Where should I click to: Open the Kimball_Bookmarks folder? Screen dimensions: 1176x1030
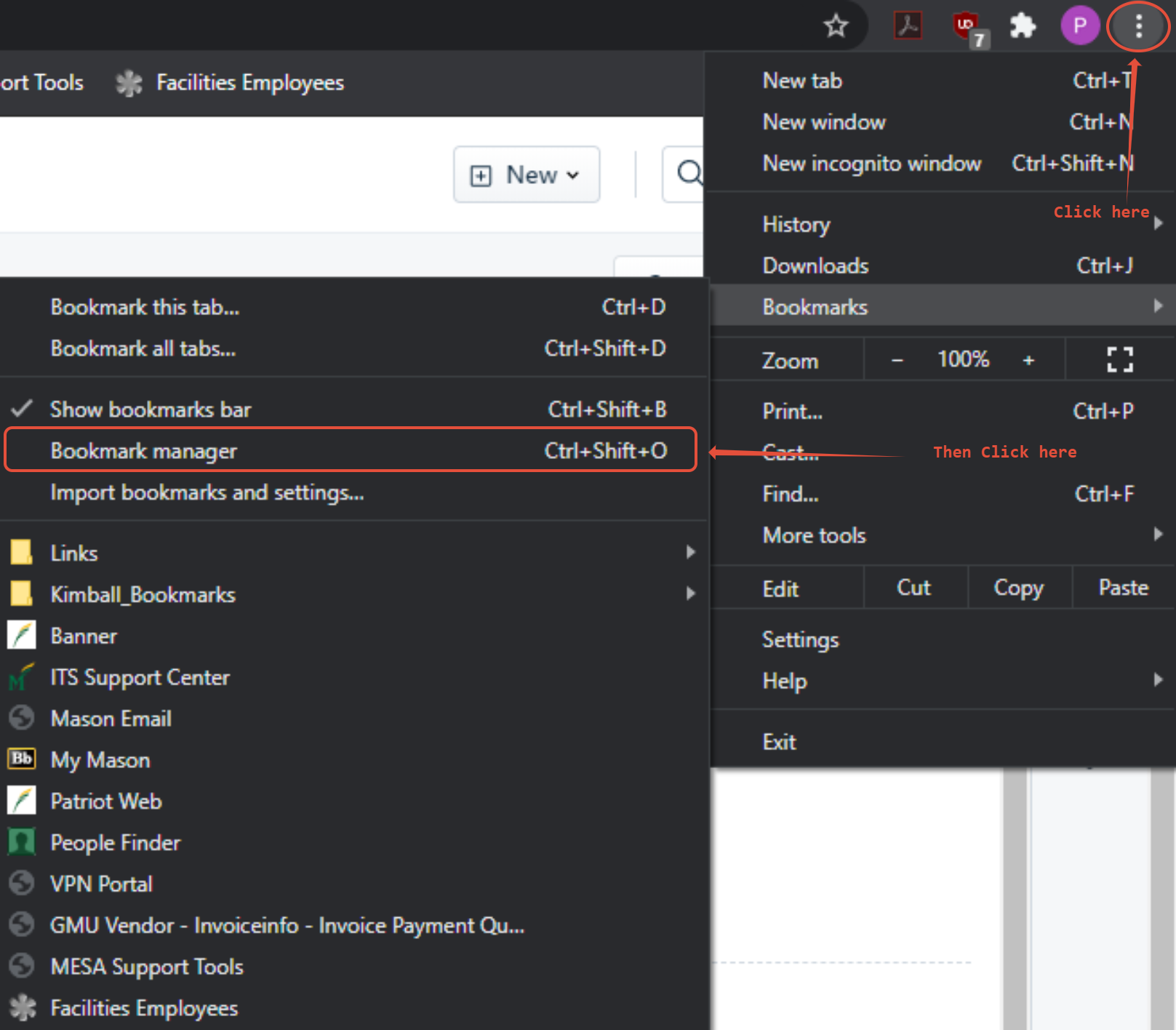pos(353,594)
